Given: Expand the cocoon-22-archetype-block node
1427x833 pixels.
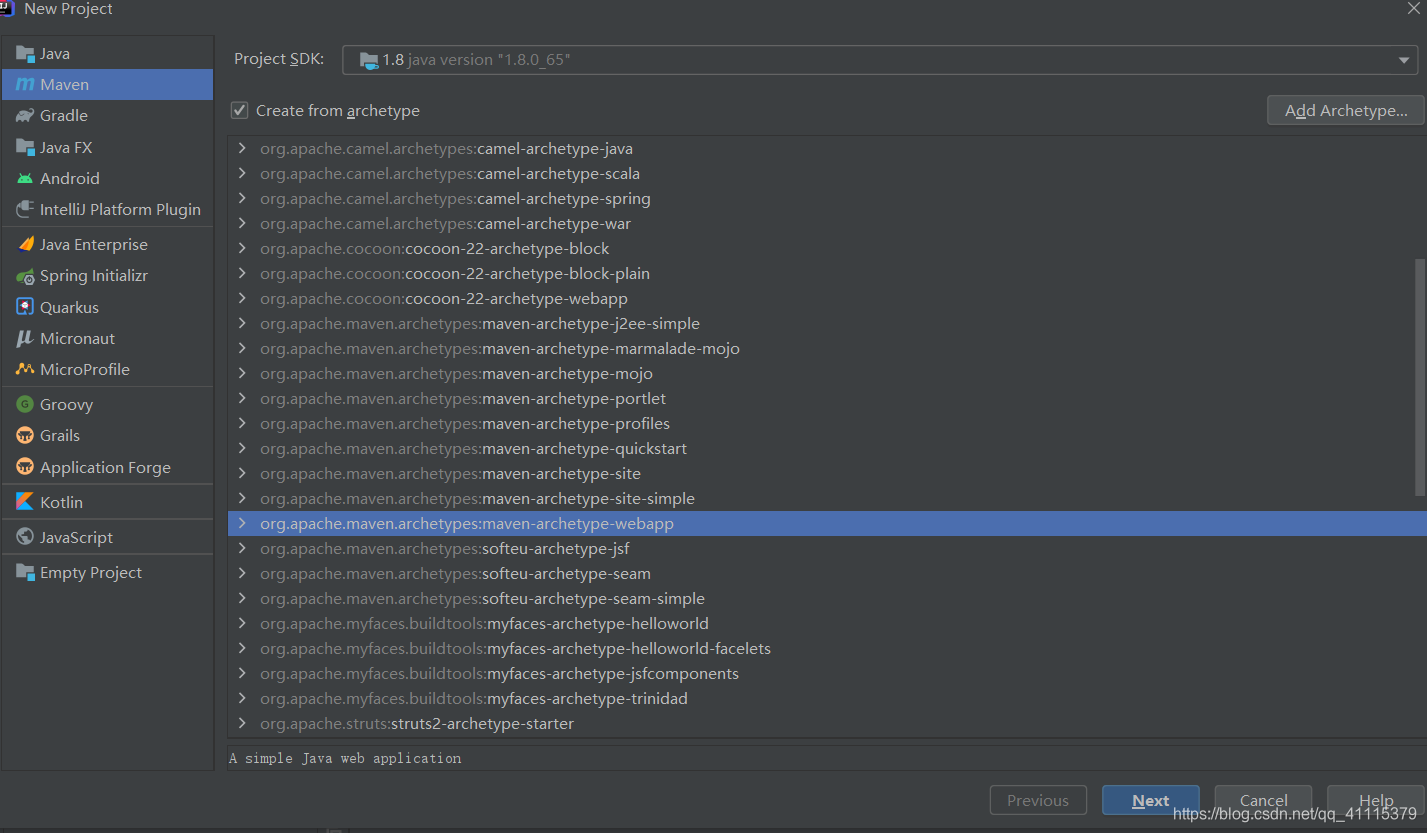Looking at the screenshot, I should [x=242, y=248].
